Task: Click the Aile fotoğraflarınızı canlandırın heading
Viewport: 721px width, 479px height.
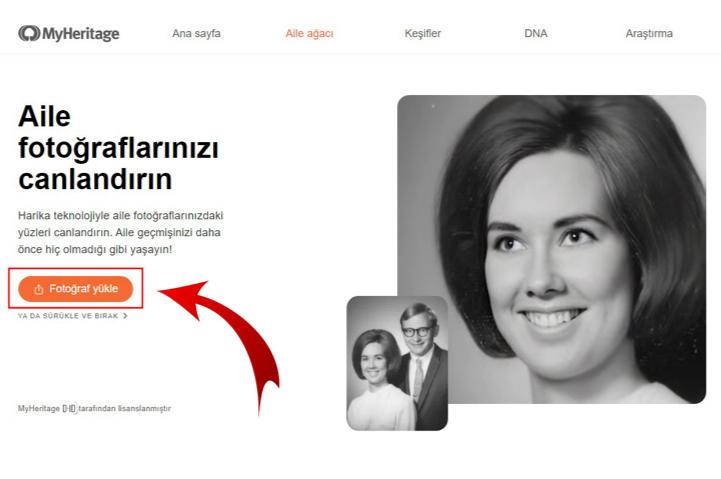Action: [118, 148]
